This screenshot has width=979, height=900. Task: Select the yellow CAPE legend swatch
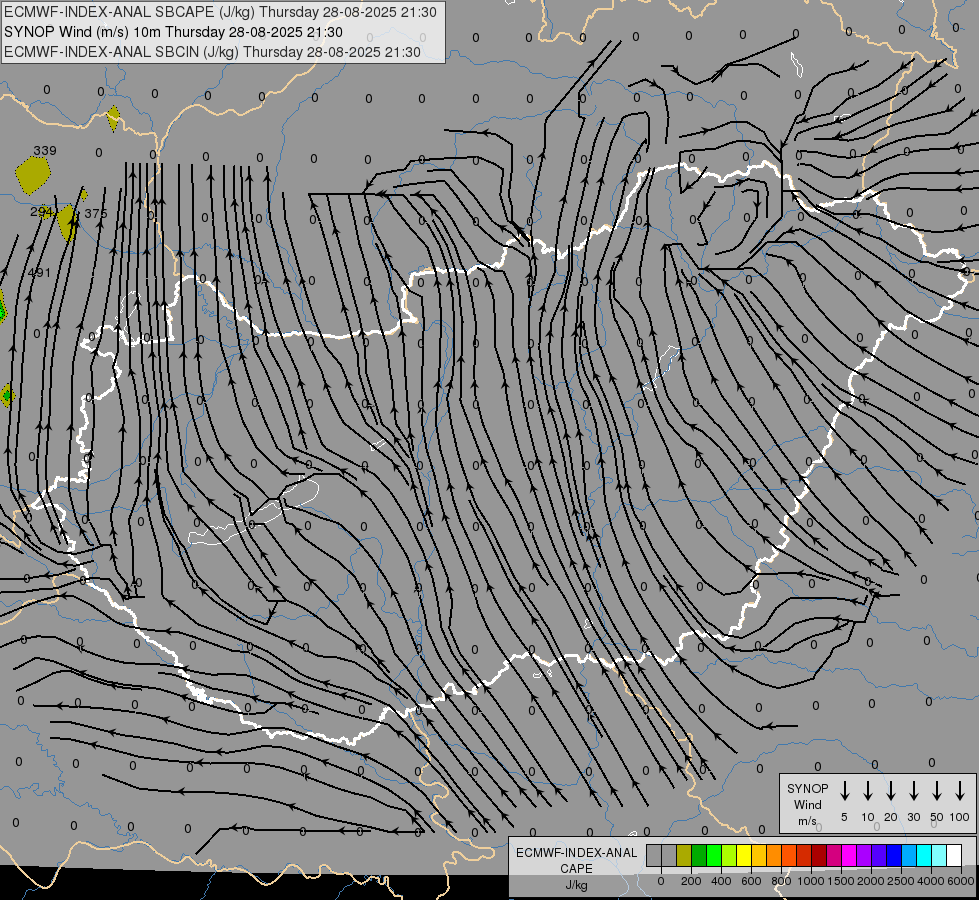click(744, 855)
